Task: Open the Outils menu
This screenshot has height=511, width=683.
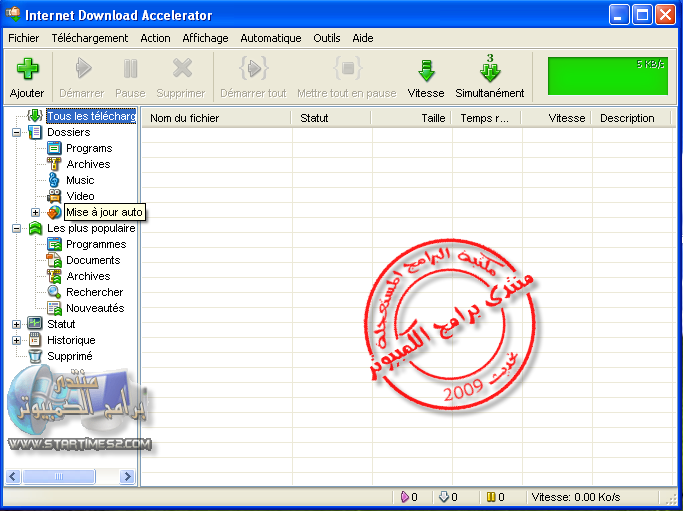Action: pyautogui.click(x=327, y=38)
